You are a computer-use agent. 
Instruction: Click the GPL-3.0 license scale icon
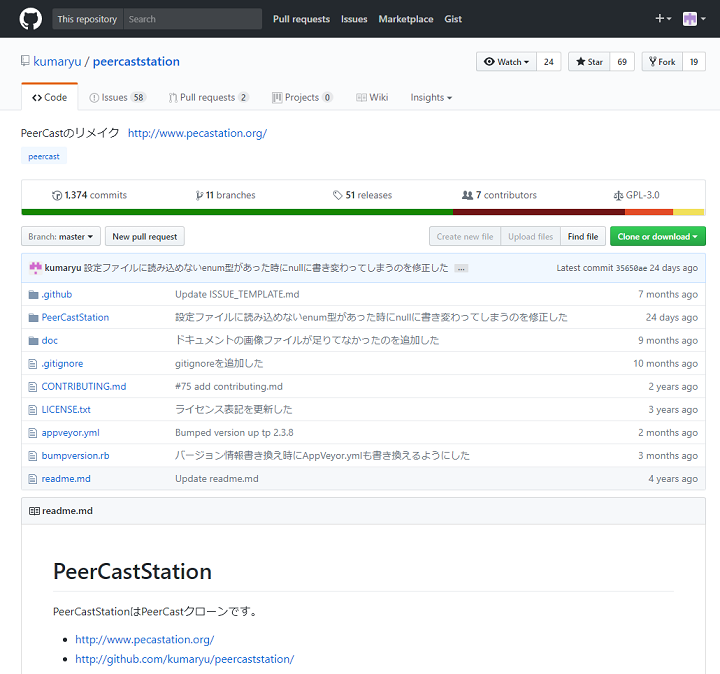click(619, 196)
